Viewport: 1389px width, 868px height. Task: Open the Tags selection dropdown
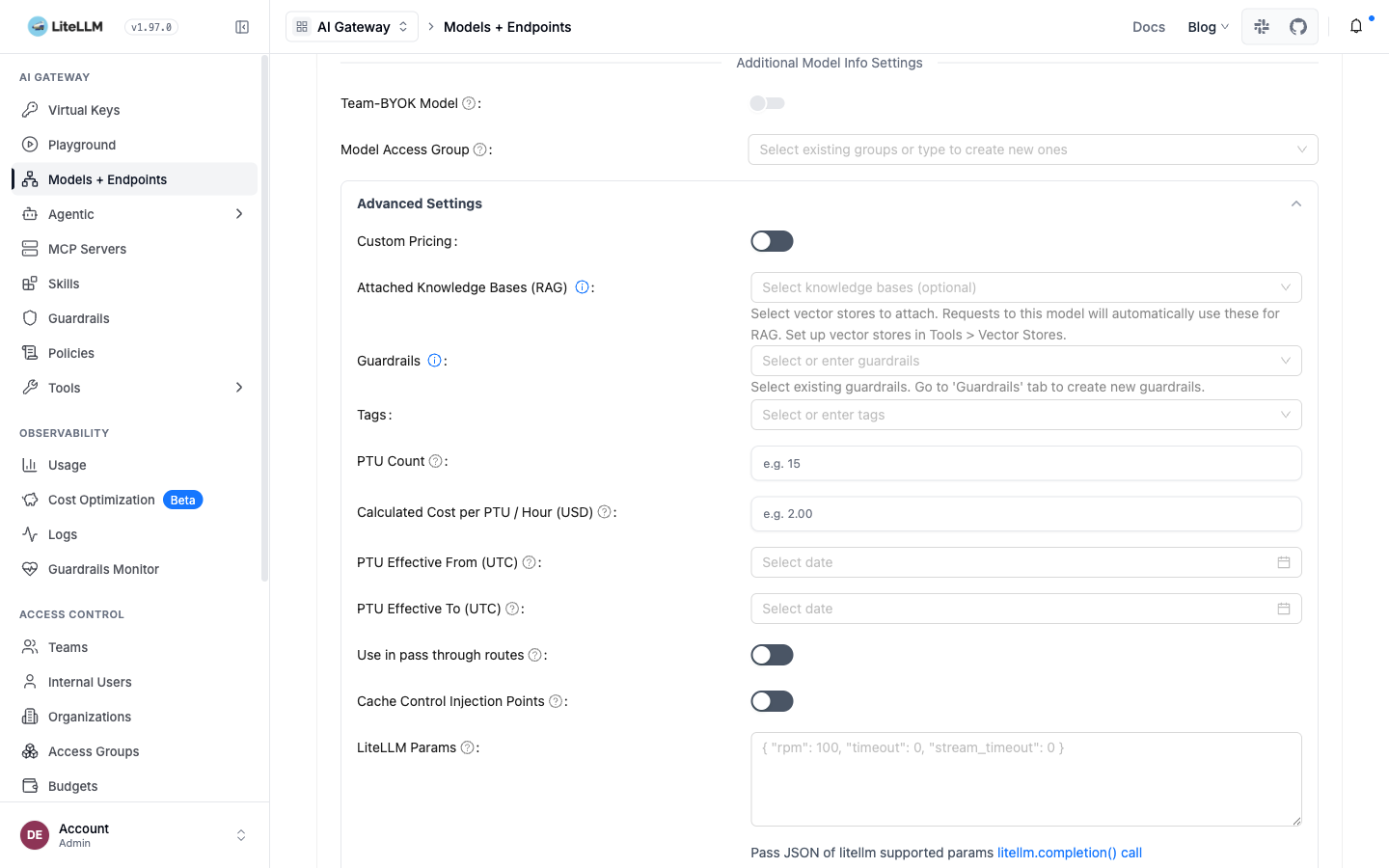coord(1026,415)
